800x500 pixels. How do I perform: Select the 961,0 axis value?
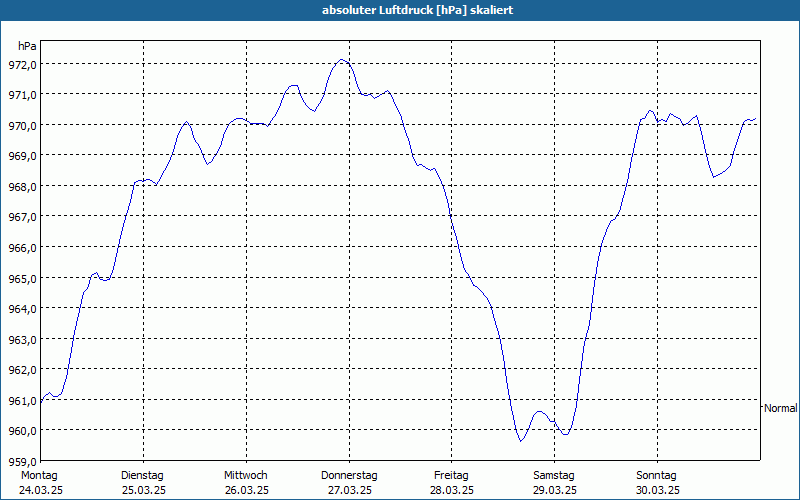click(23, 400)
